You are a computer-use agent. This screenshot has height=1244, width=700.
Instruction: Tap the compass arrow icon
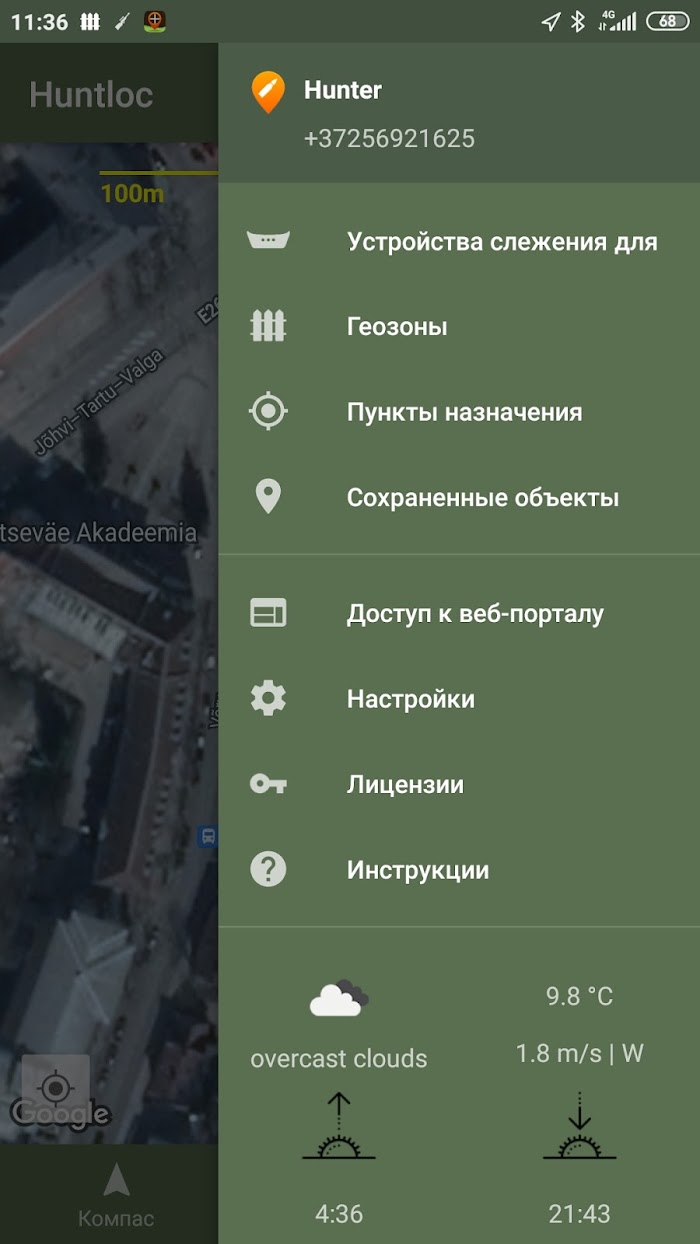pyautogui.click(x=117, y=1180)
